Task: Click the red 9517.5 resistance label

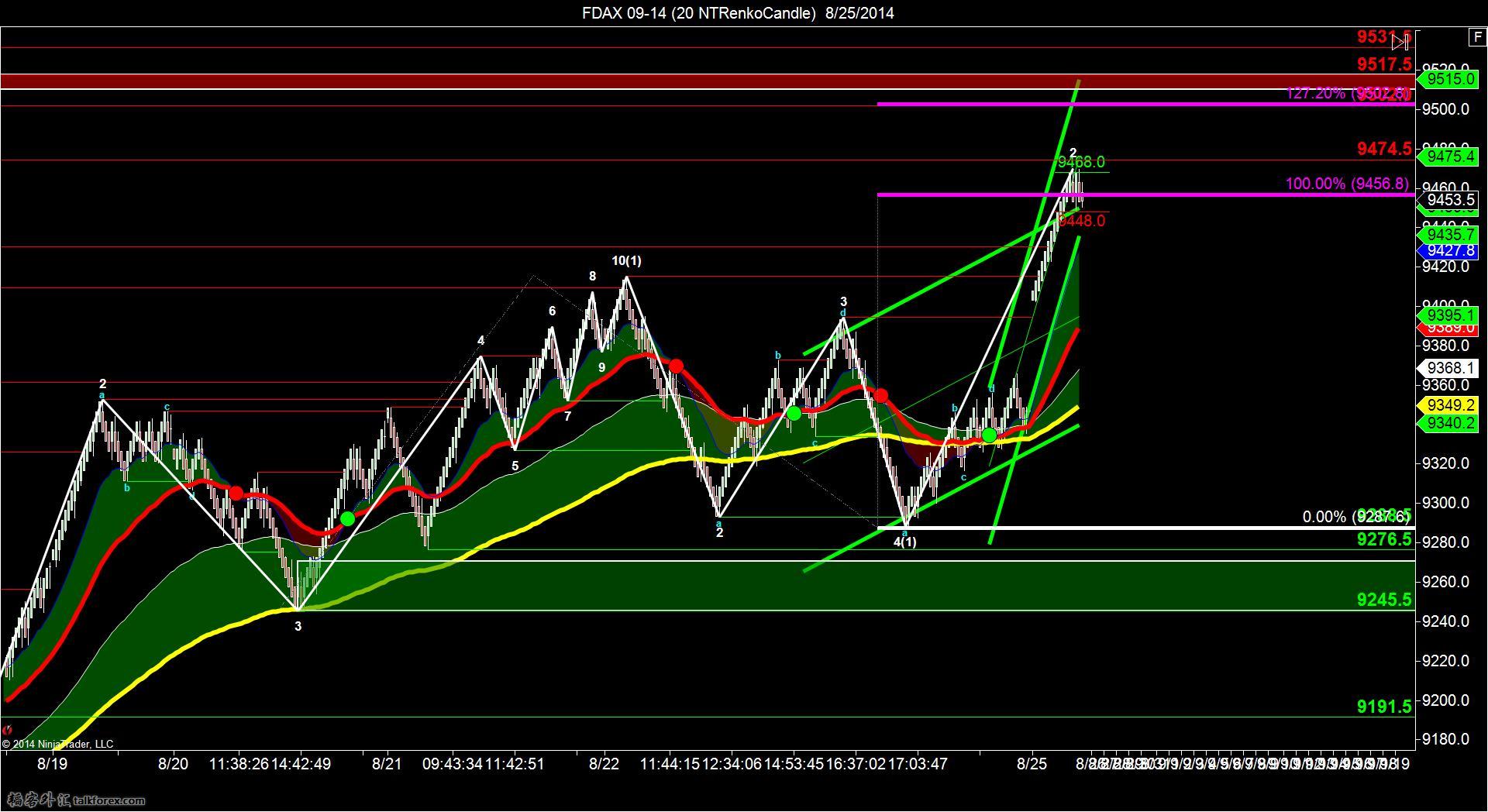Action: (1384, 64)
